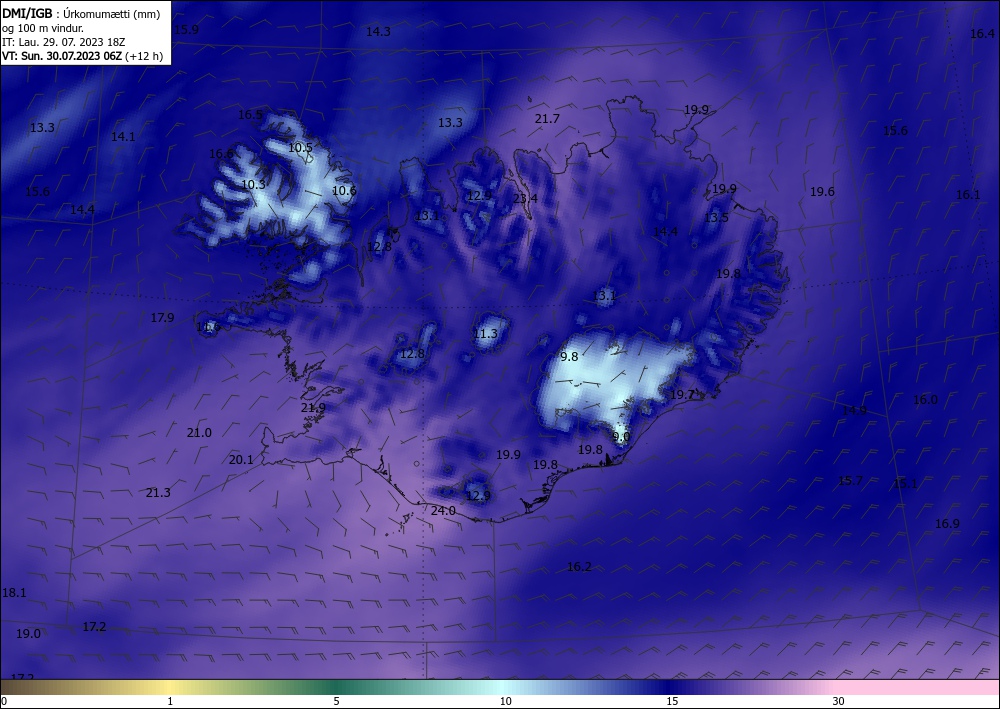The height and width of the screenshot is (709, 1000).
Task: Click the 13.5 value in east Iceland
Action: (716, 217)
